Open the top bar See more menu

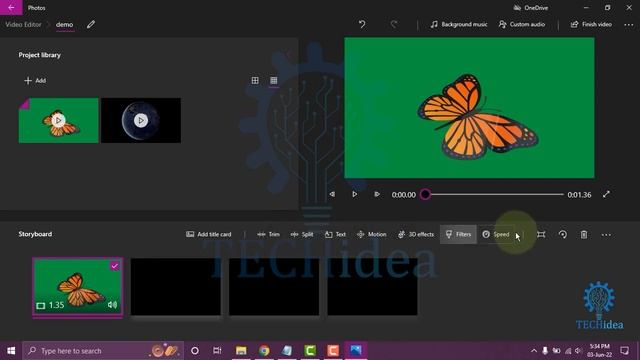pyautogui.click(x=629, y=25)
